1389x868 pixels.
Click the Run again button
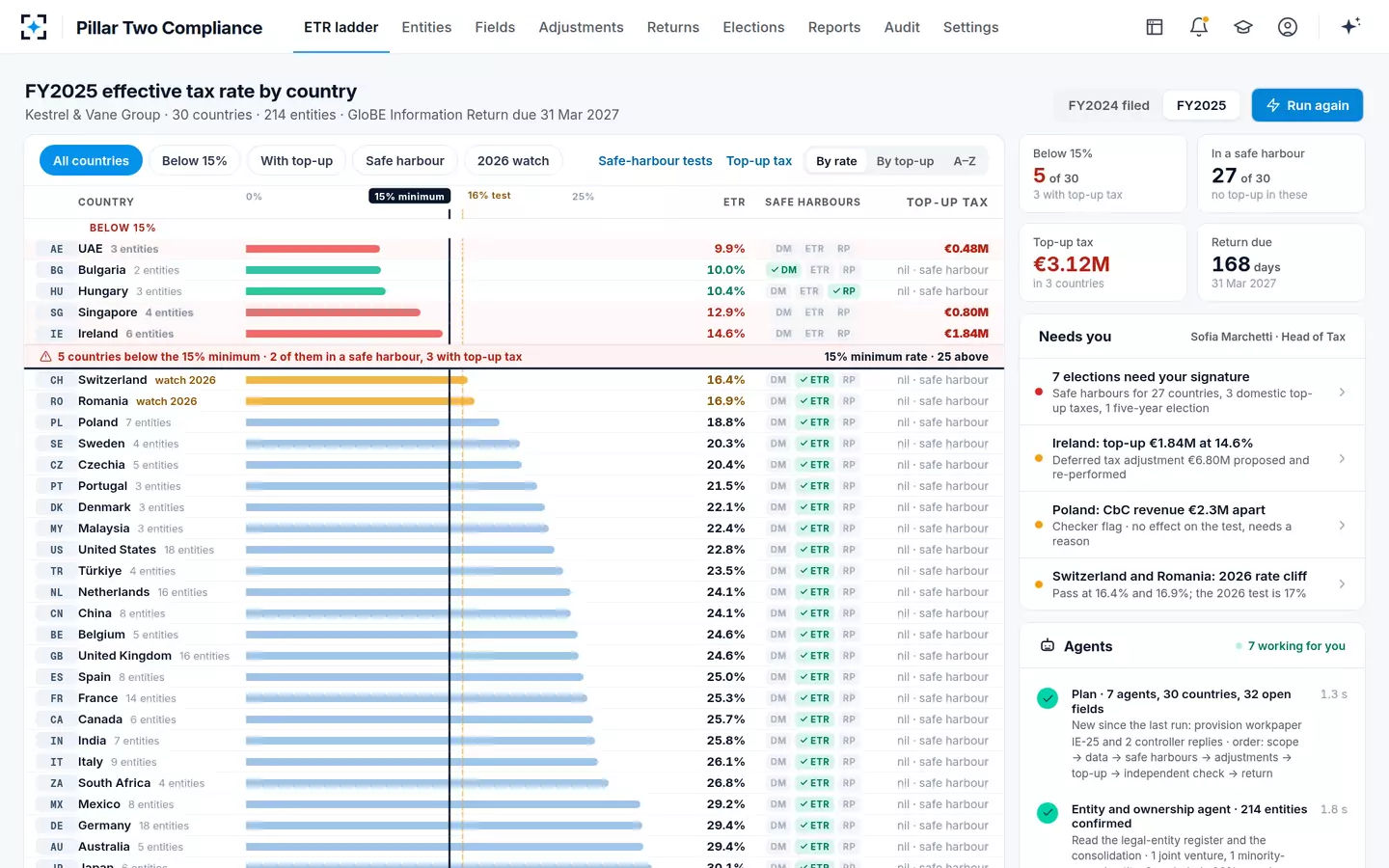1307,105
